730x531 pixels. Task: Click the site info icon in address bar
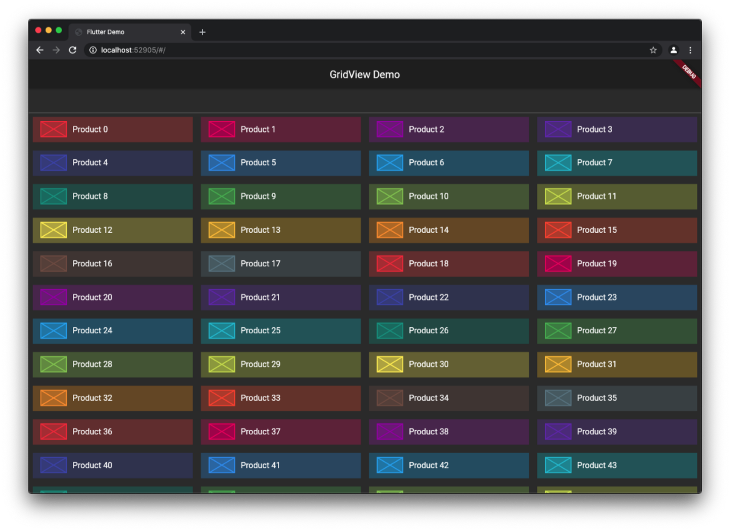click(93, 50)
